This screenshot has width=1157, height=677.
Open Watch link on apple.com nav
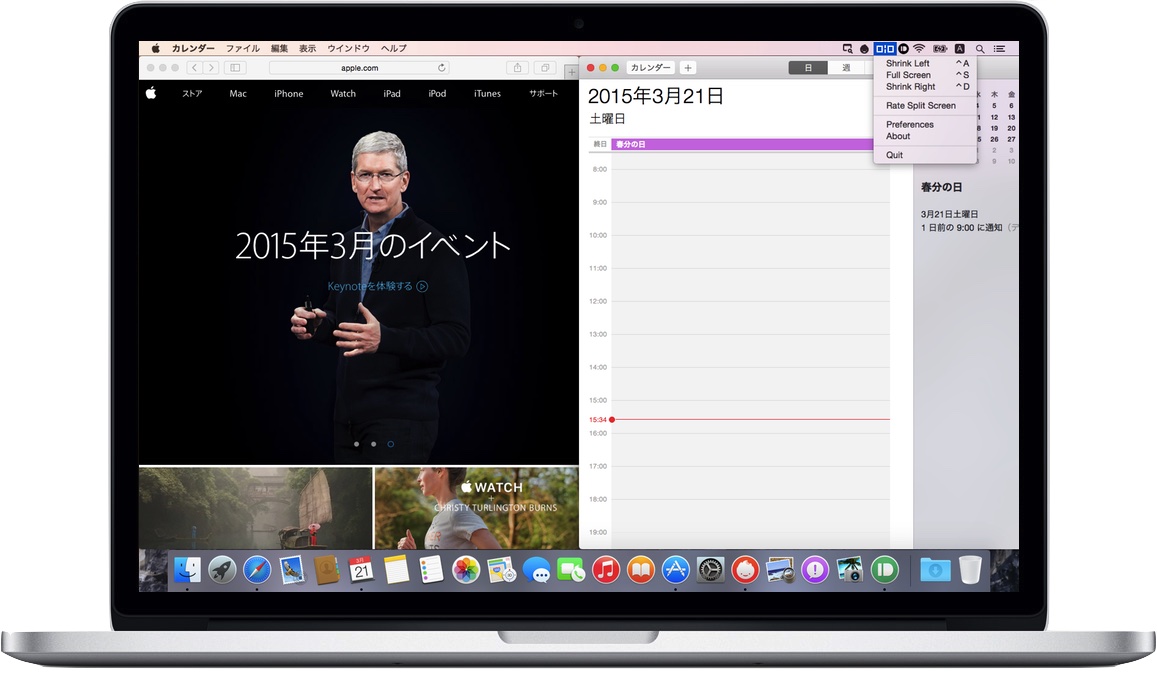(x=342, y=94)
